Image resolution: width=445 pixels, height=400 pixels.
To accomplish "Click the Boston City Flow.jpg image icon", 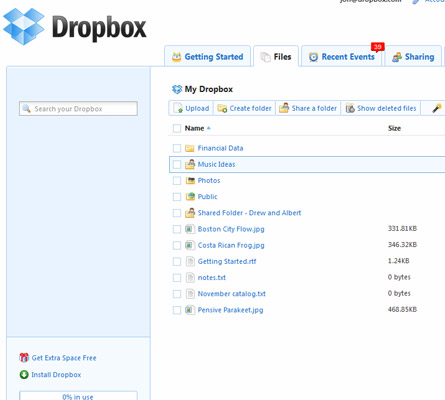I will tap(190, 229).
